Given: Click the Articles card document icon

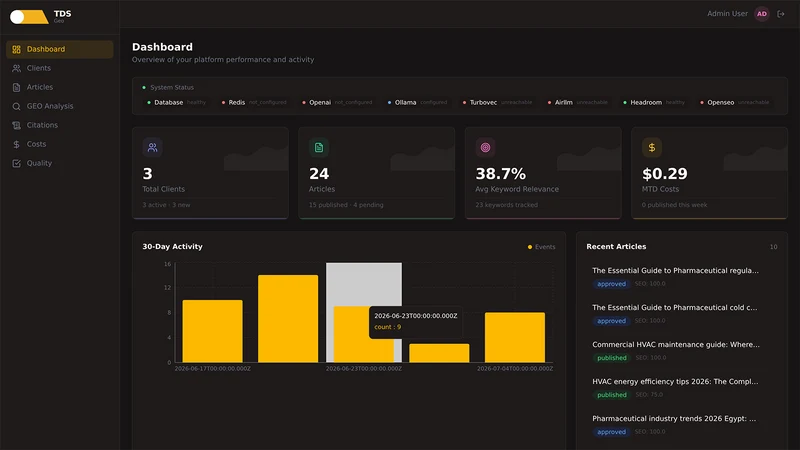Looking at the screenshot, I should pyautogui.click(x=319, y=147).
